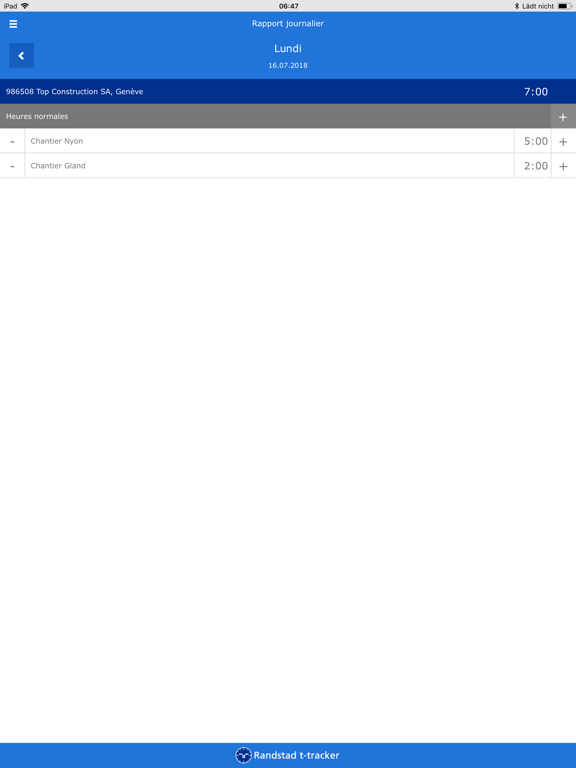576x768 pixels.
Task: Tap the Heures normales label
Action: pos(37,117)
